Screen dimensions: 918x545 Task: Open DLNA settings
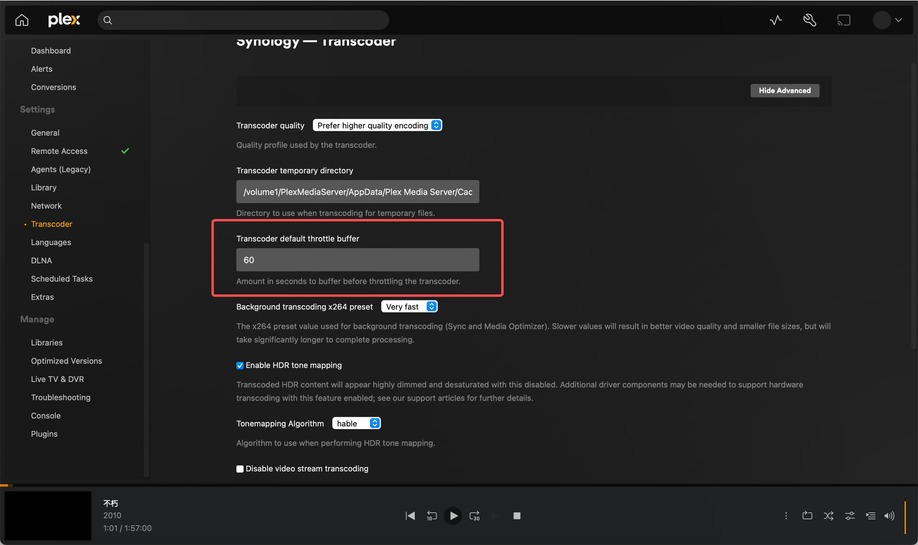pos(42,260)
